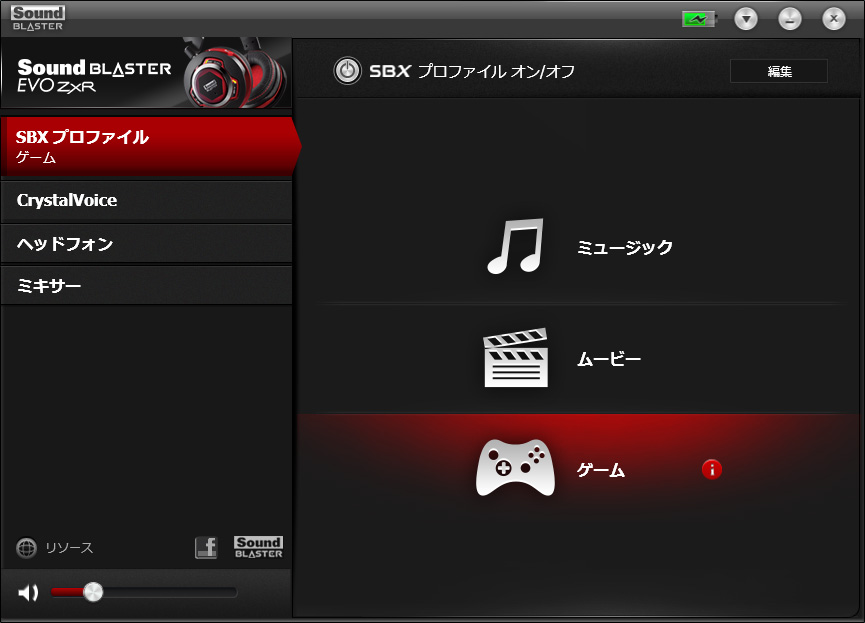Viewport: 865px width, 623px height.
Task: Open the title bar dropdown arrow button
Action: point(746,19)
